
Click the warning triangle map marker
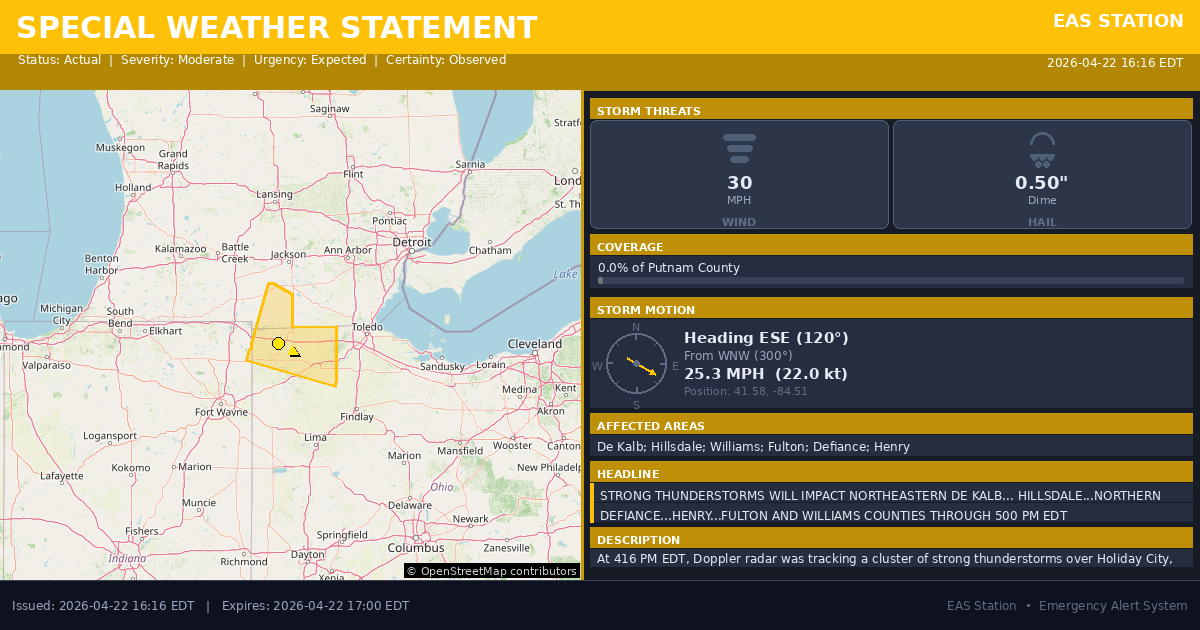295,351
